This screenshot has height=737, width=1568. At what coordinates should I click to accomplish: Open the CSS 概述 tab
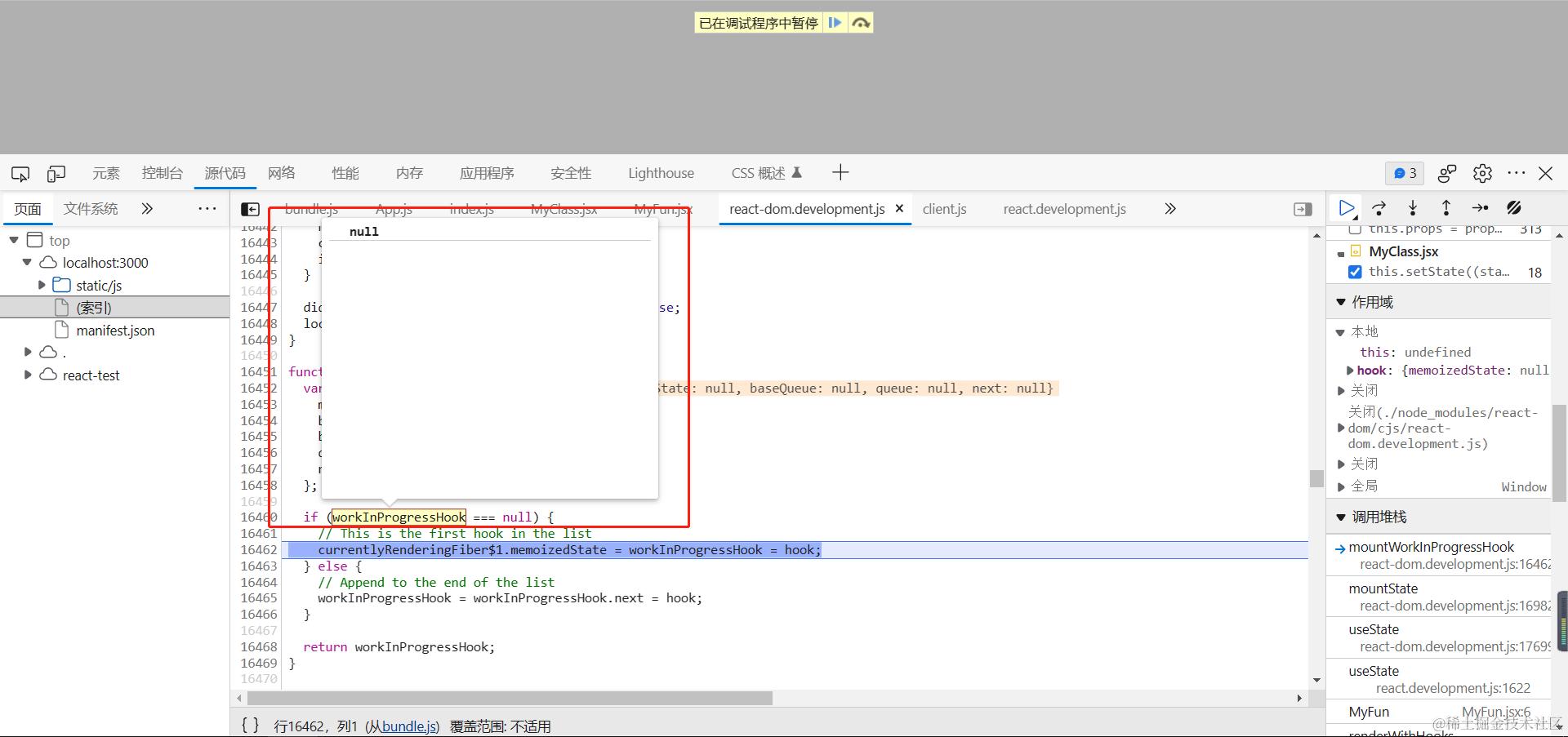766,173
